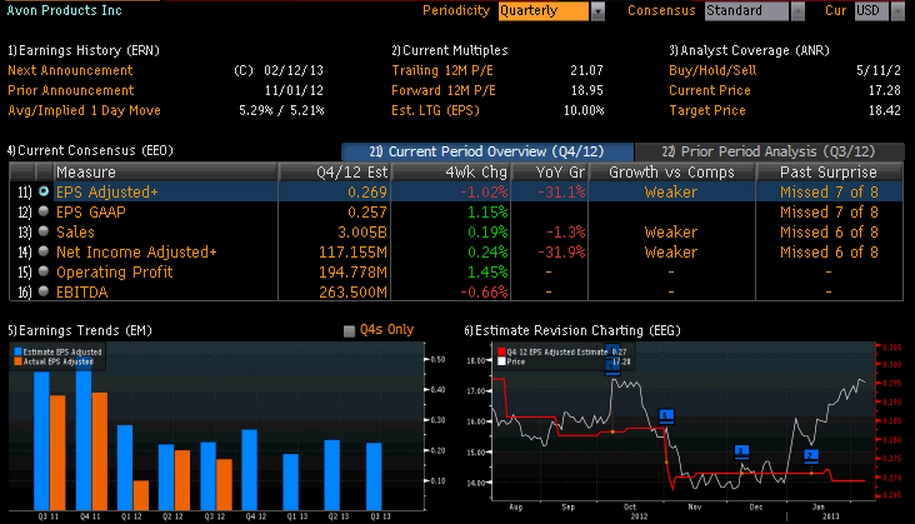Click the Q1 13 estimate bar in Earnings Trends
This screenshot has width=915, height=524.
(x=291, y=482)
